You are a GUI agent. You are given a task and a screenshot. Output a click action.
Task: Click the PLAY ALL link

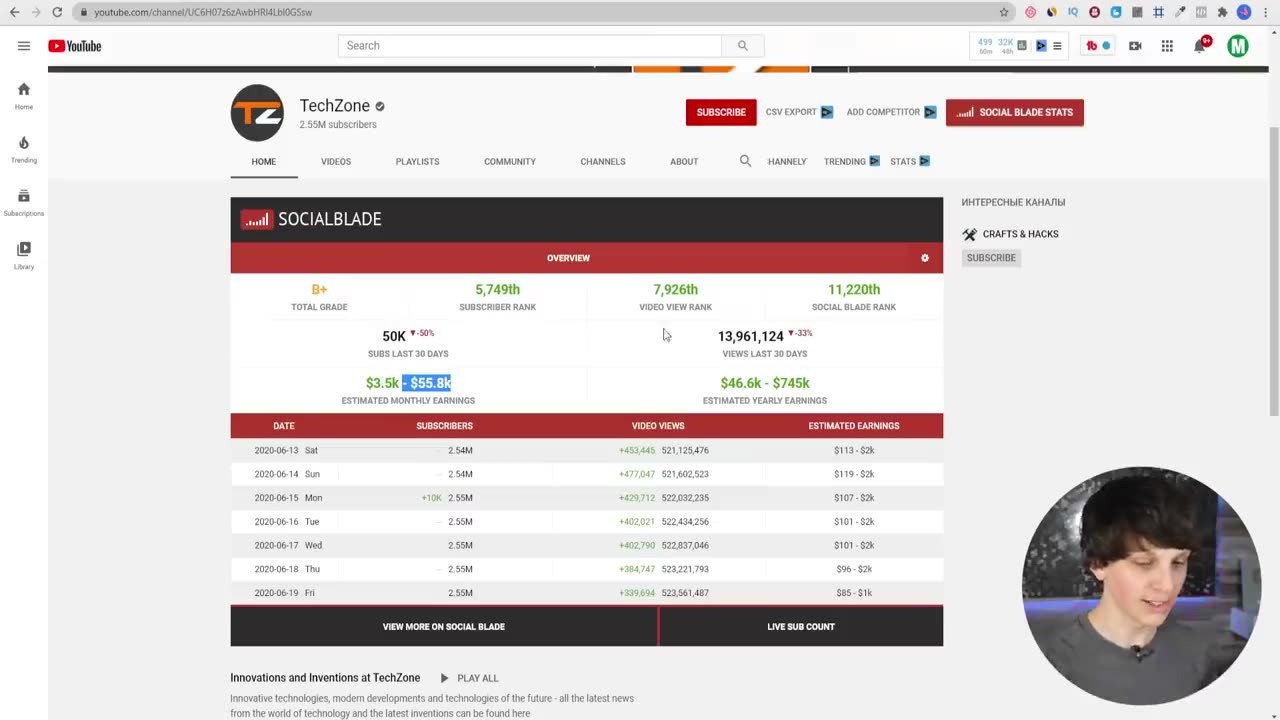click(x=477, y=678)
